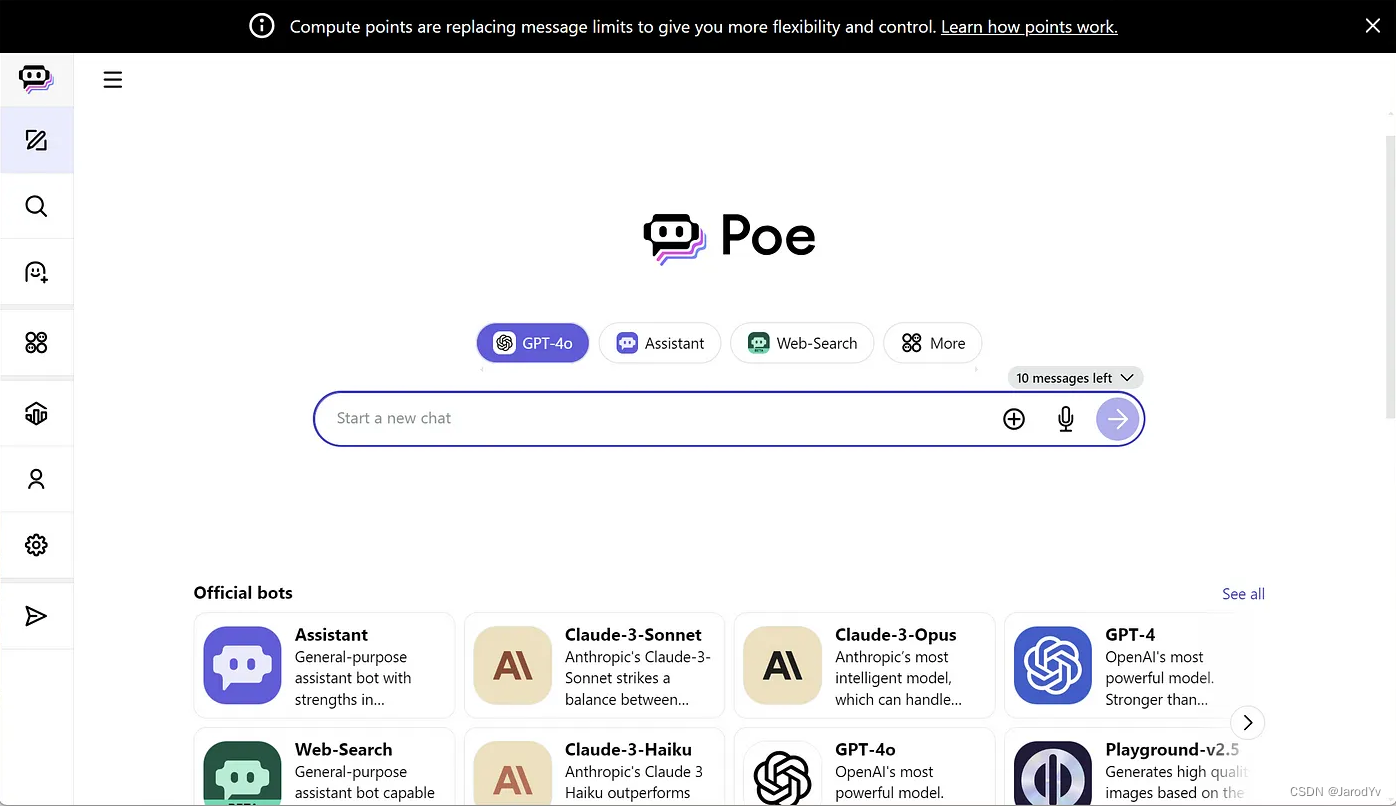Open the Web-Search card title
1396x806 pixels.
(x=343, y=750)
